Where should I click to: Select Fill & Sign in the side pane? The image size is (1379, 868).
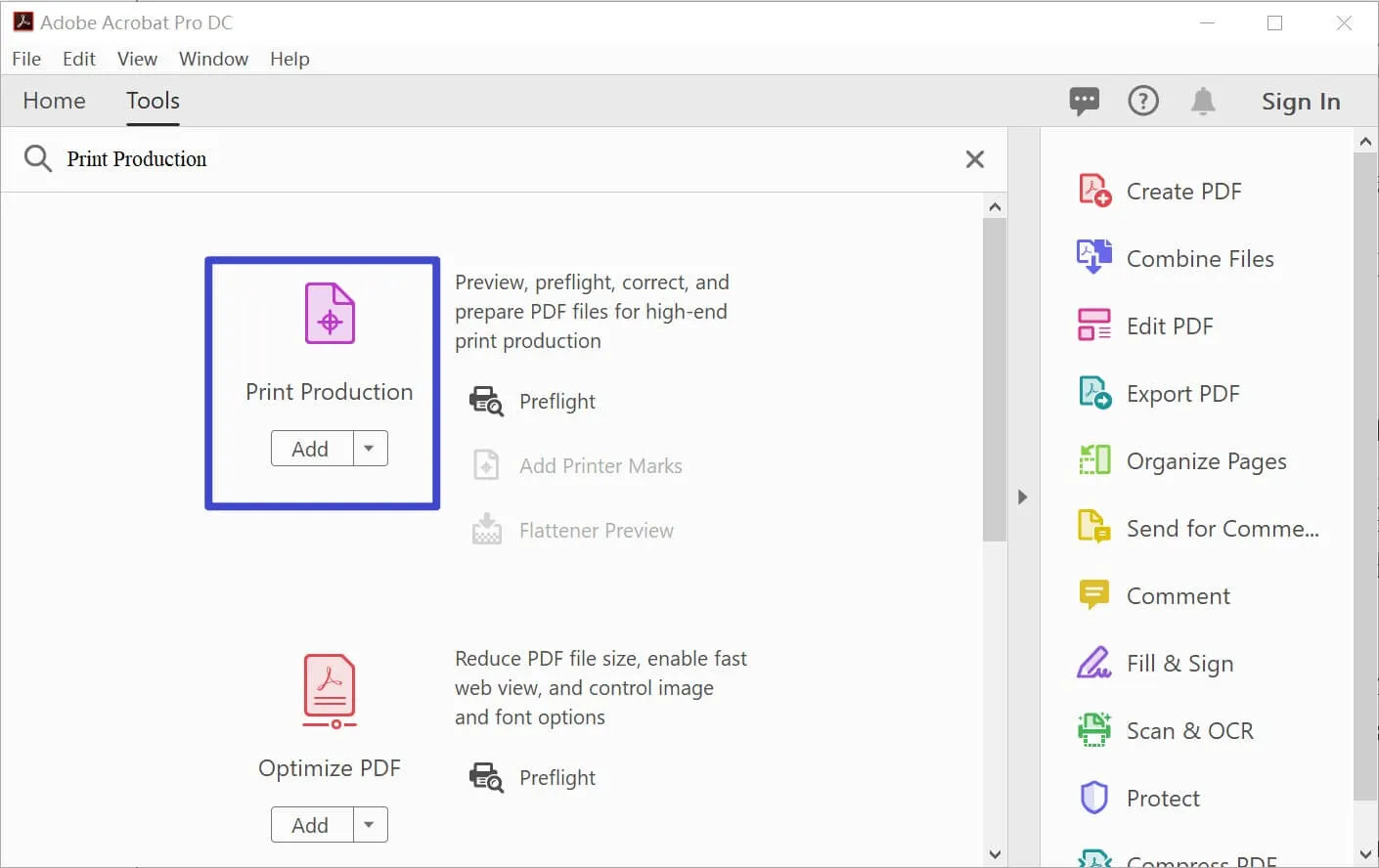click(1180, 664)
